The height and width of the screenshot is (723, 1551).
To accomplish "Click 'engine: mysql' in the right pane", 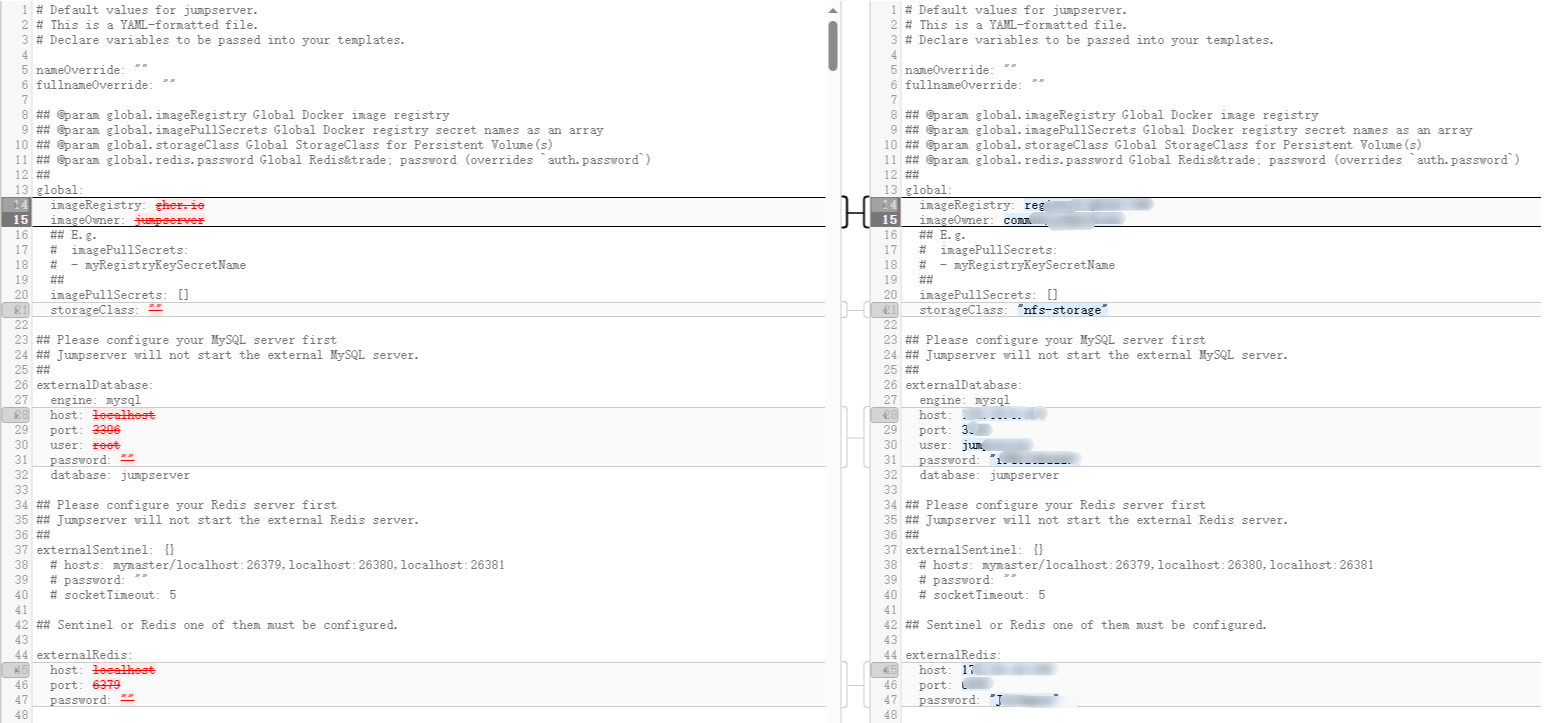I will pos(964,400).
